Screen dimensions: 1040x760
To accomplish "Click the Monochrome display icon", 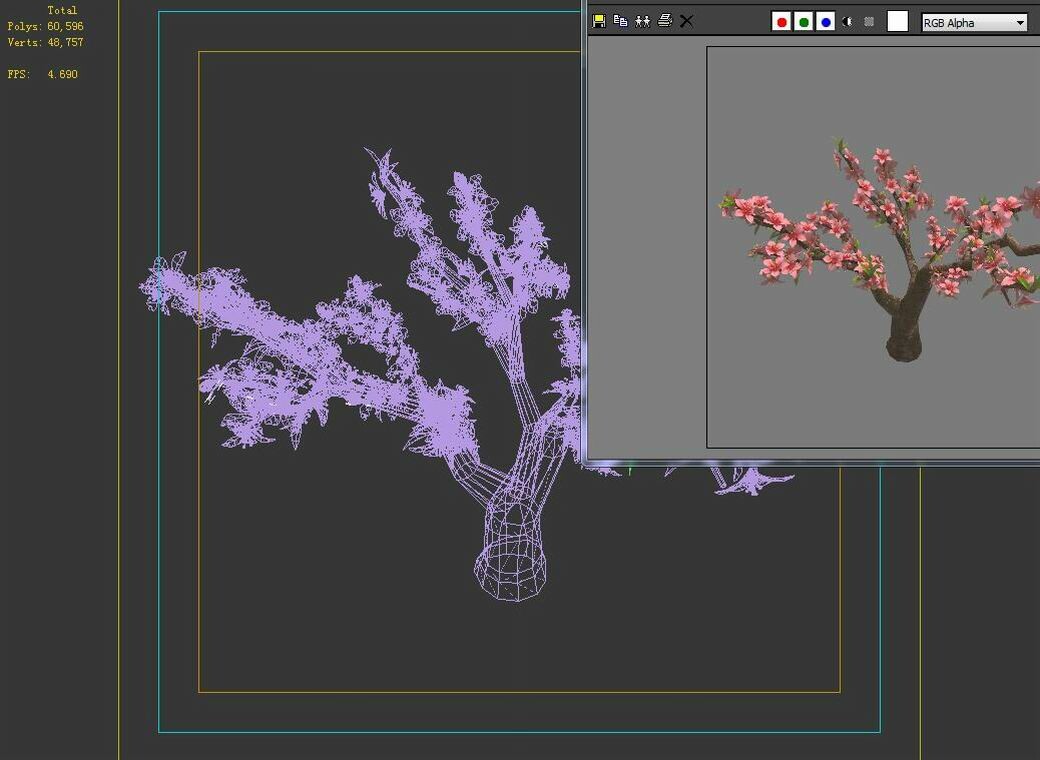I will 847,21.
